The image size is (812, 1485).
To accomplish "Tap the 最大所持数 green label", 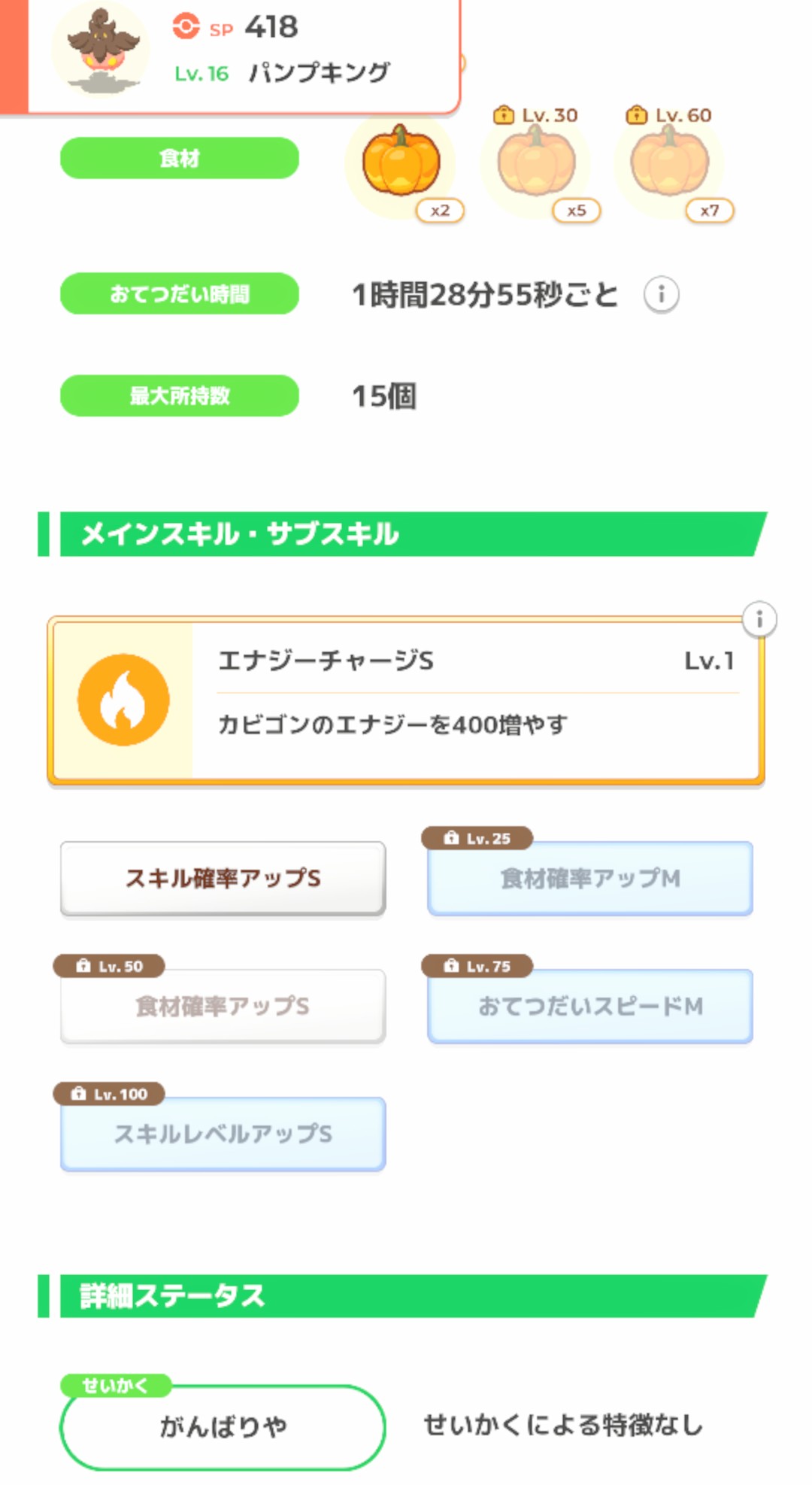I will click(x=180, y=396).
